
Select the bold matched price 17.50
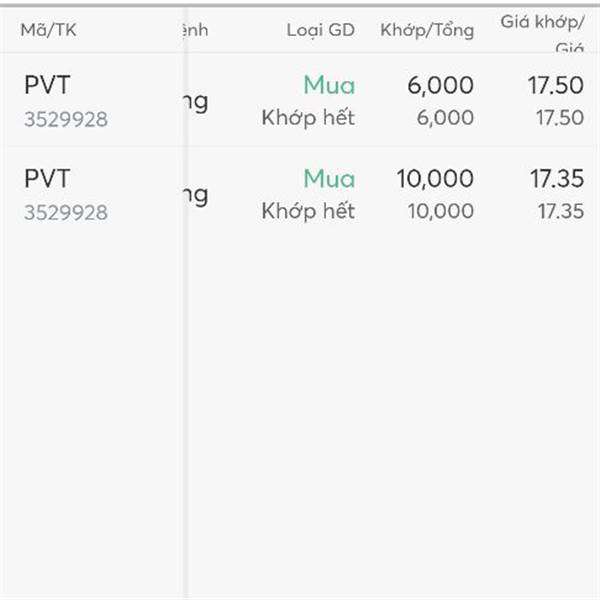pyautogui.click(x=556, y=86)
